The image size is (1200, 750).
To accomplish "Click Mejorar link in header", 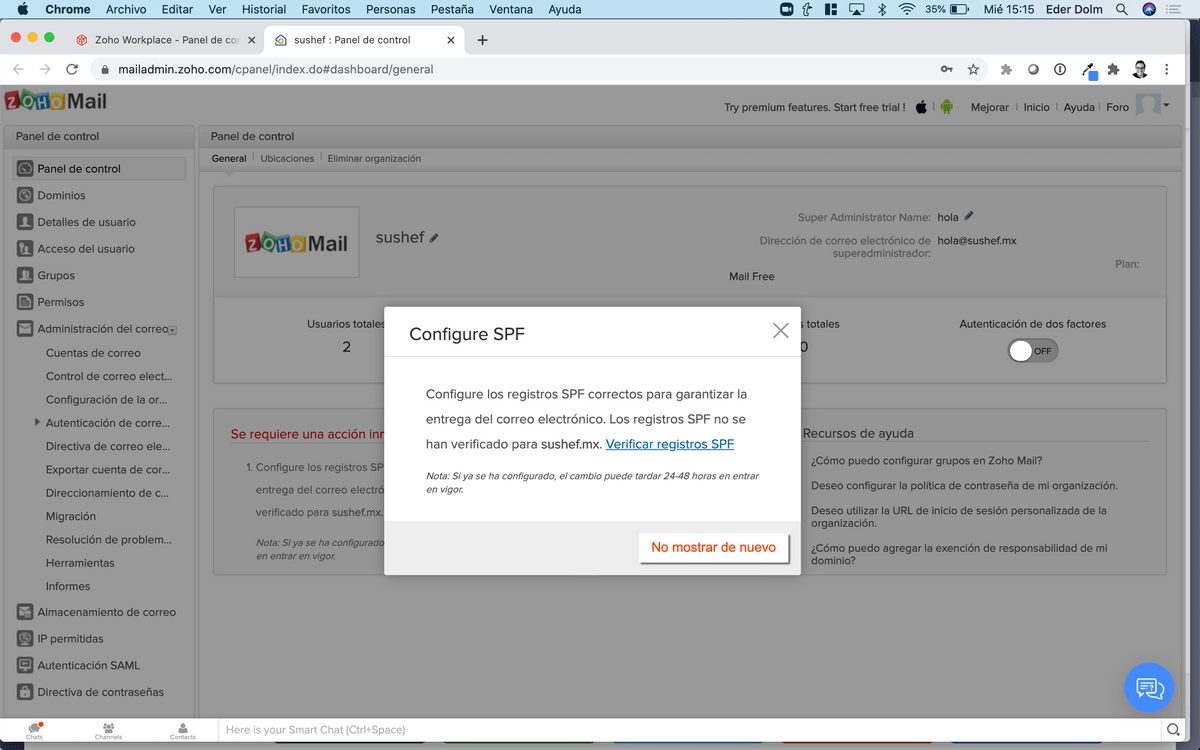I will pyautogui.click(x=989, y=107).
